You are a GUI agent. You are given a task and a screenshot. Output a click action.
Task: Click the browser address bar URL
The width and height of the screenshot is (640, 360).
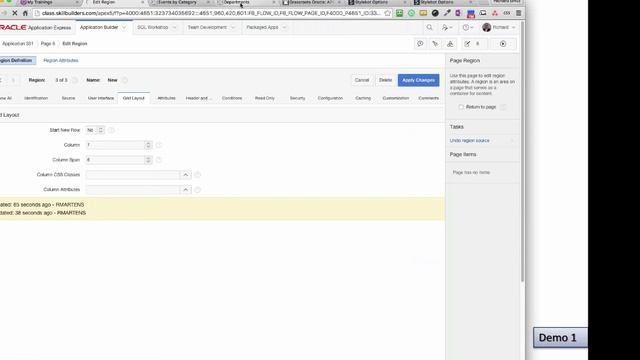coord(210,13)
